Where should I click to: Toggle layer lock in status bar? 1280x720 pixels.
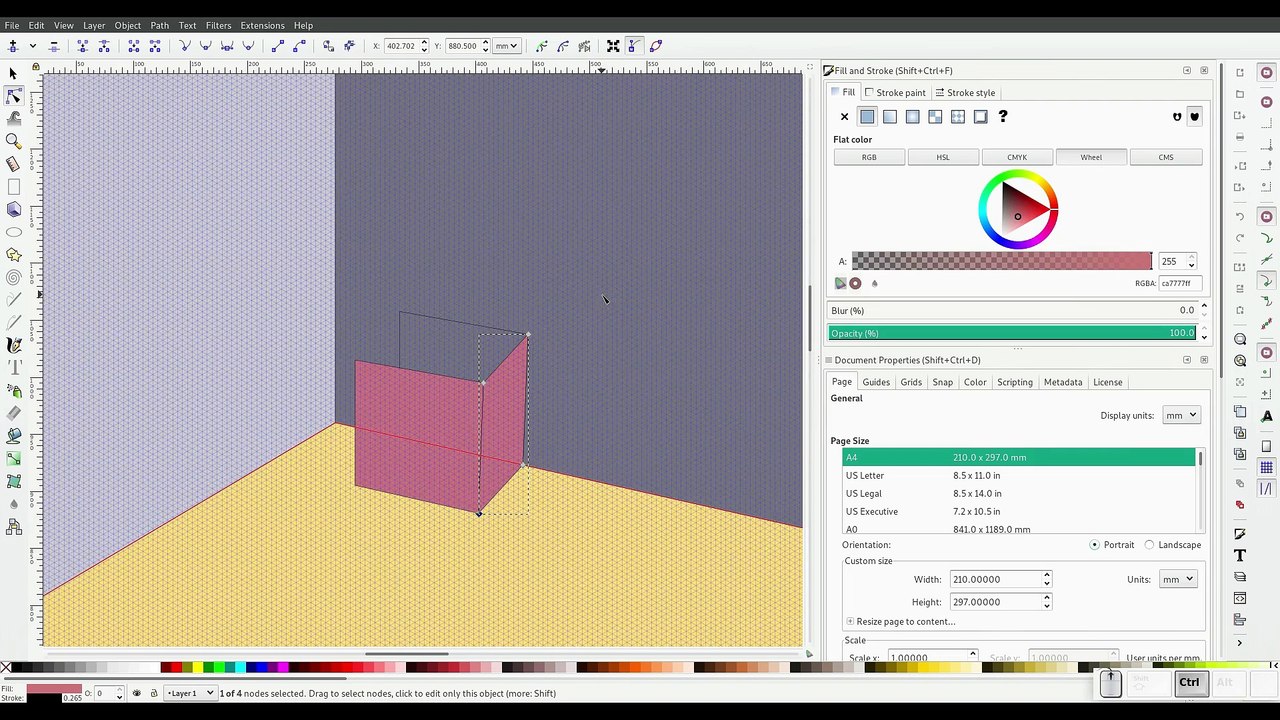(x=153, y=693)
